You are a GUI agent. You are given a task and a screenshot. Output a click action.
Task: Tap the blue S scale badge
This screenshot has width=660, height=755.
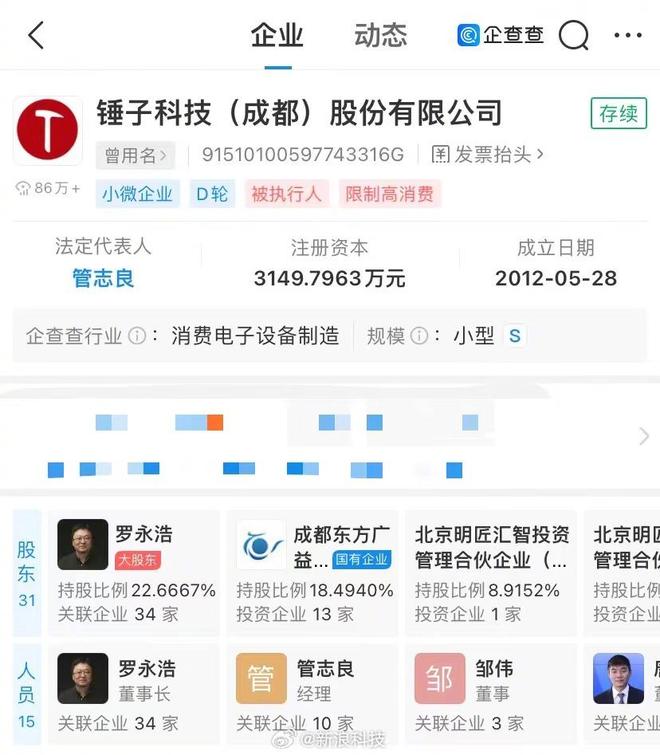515,336
